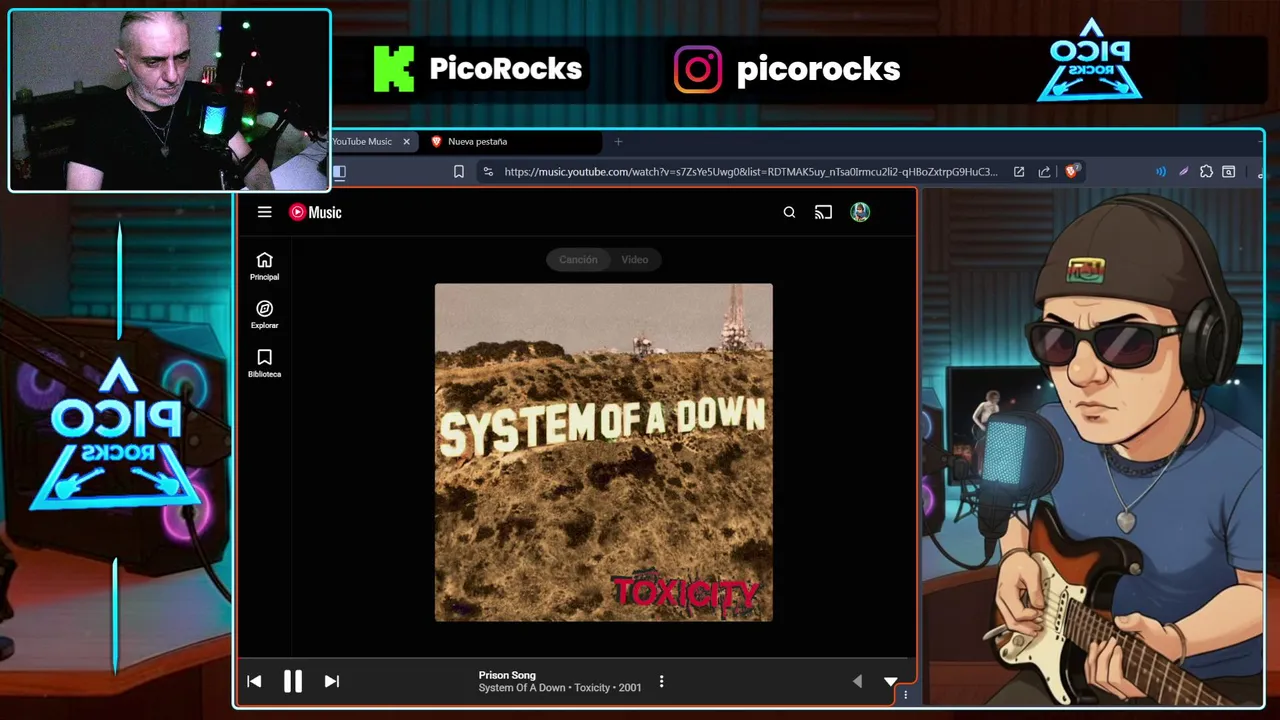Screen dimensions: 1280x720
Task: Switch to Canción mode
Action: [578, 260]
